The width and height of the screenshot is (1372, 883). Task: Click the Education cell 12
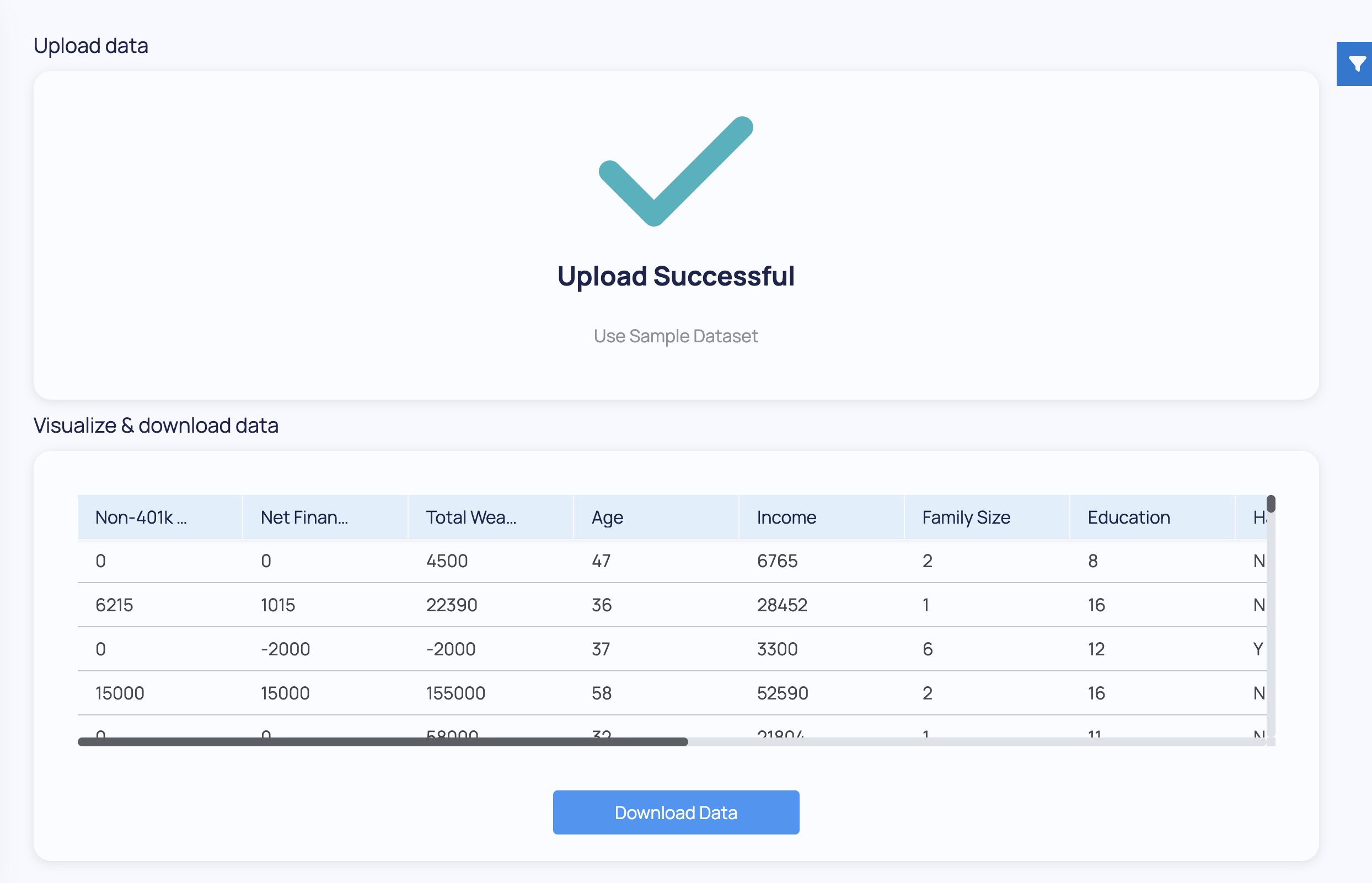pos(1153,649)
